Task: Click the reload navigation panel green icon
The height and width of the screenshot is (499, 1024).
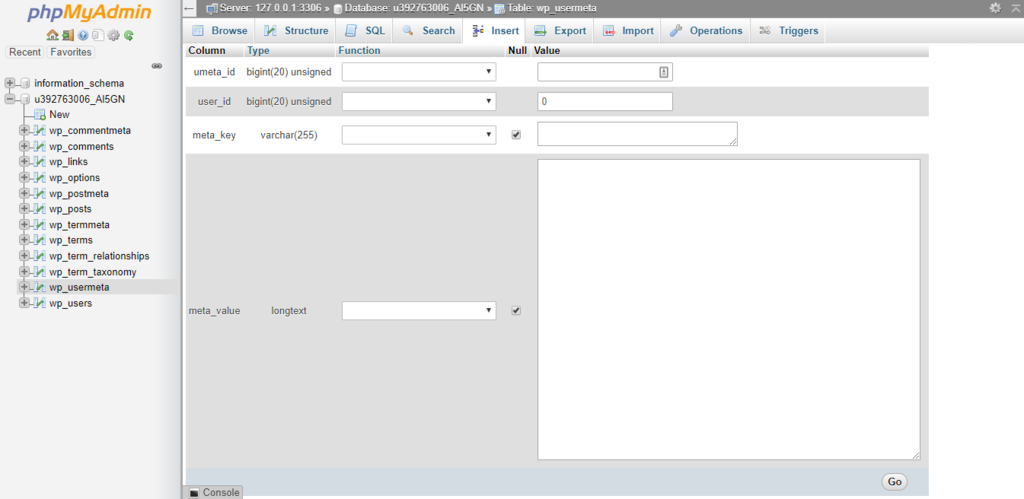Action: pos(129,35)
